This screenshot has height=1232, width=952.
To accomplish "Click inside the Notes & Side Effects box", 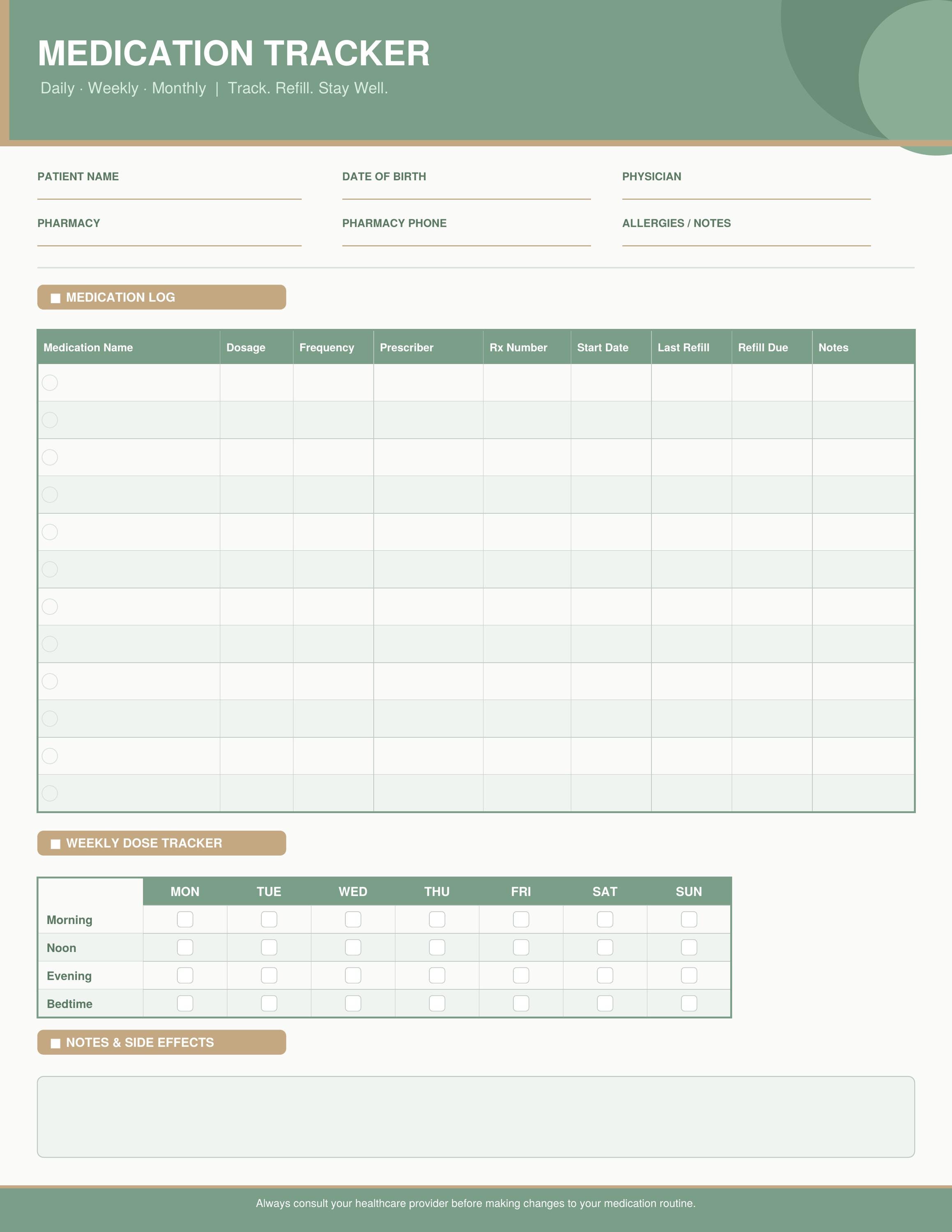I will (476, 1117).
